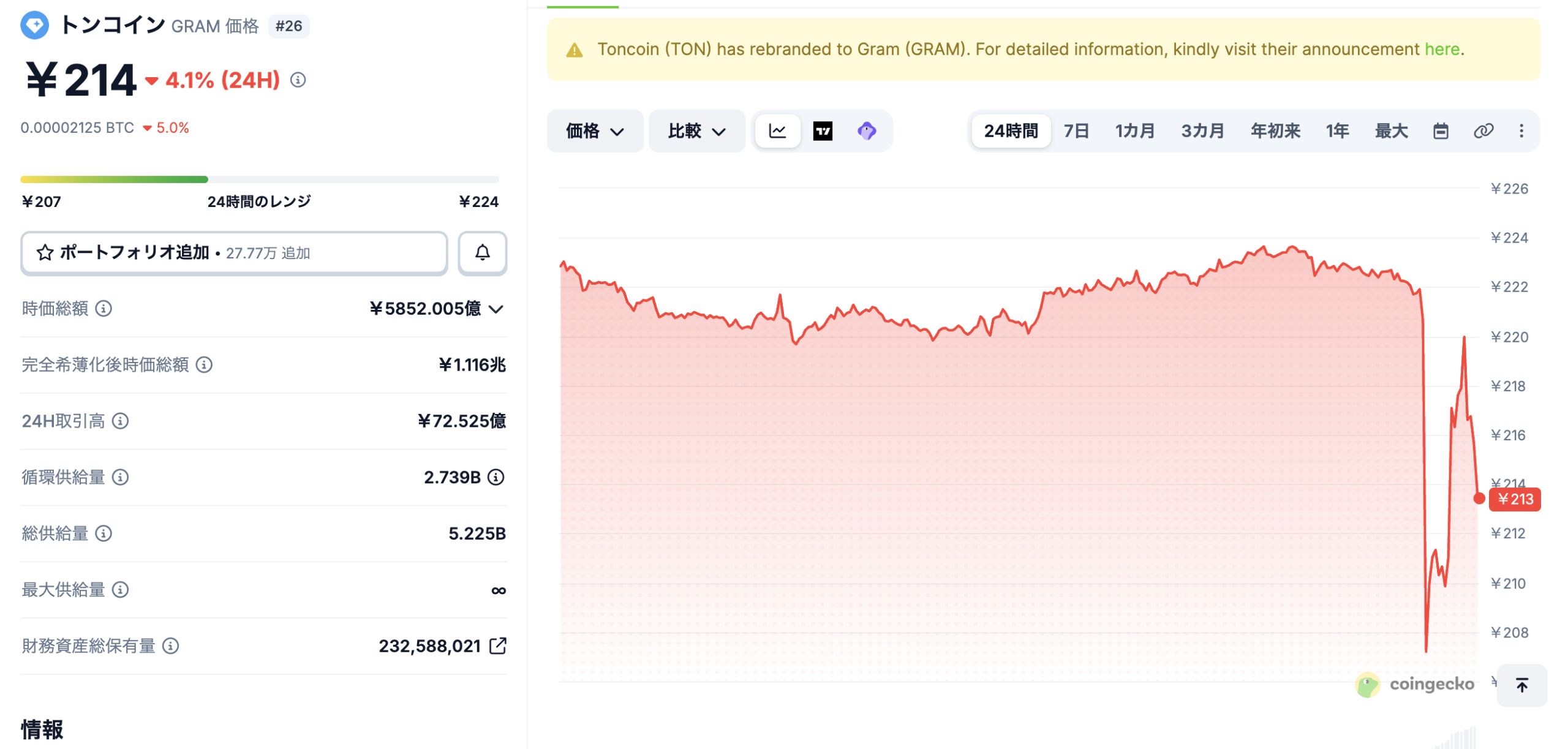Screen dimensions: 1568x749
Task: Click the 0.00002125 BTC price text
Action: [77, 128]
